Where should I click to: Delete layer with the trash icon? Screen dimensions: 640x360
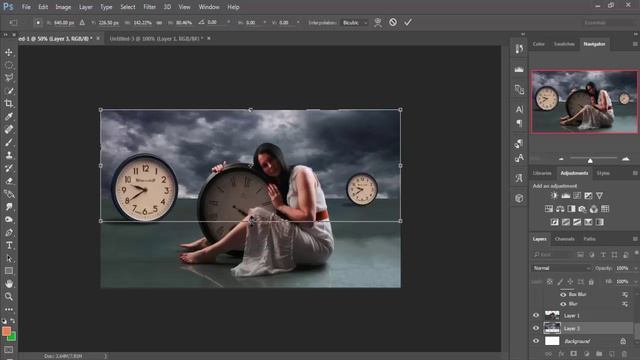click(x=624, y=353)
